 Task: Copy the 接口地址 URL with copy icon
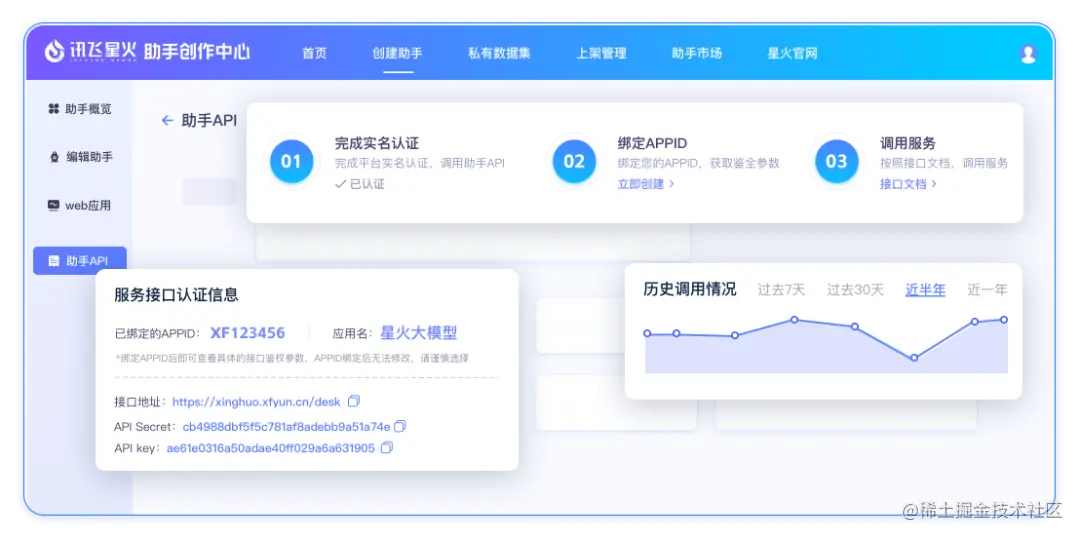[354, 401]
